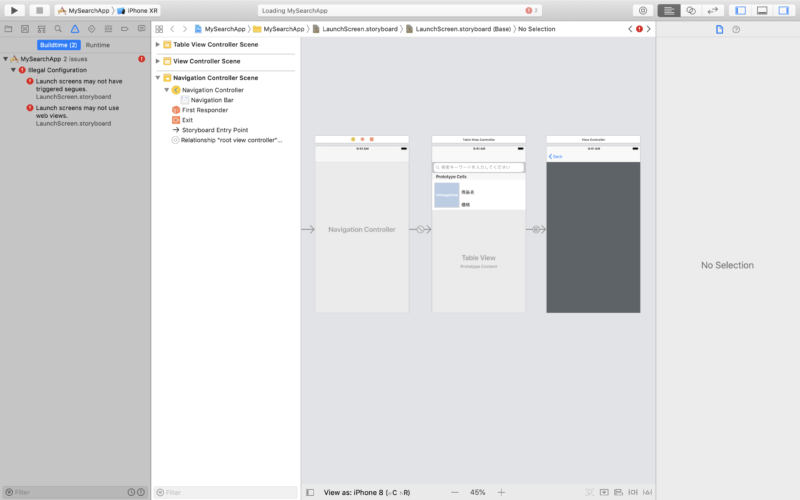Screen dimensions: 800x500
Task: Collapse the MySearchApp 2 issues group
Action: pyautogui.click(x=6, y=59)
